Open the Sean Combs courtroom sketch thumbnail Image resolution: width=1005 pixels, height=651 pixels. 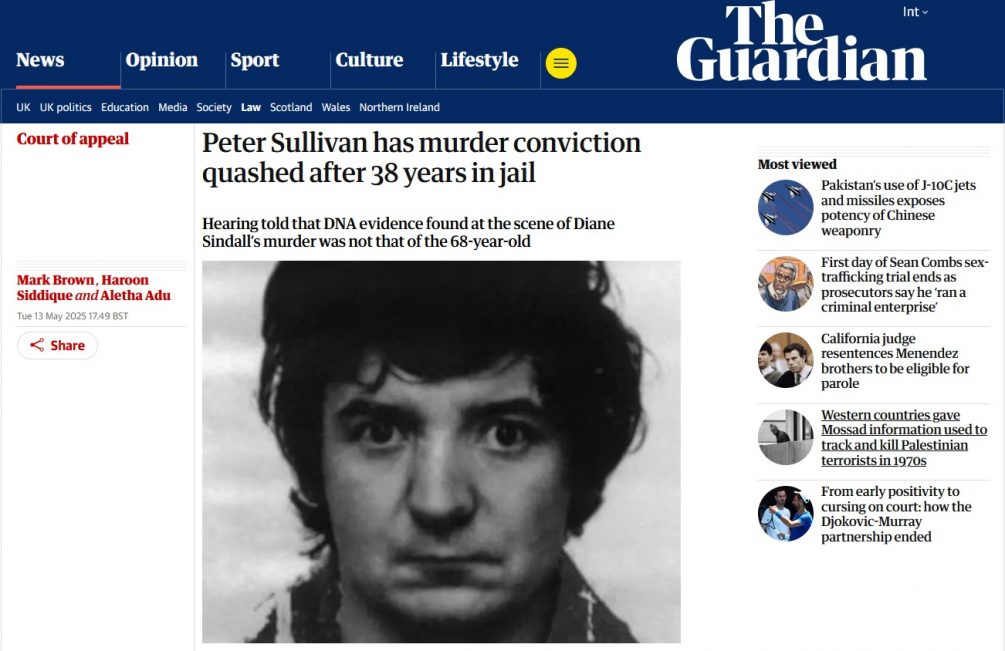coord(785,284)
